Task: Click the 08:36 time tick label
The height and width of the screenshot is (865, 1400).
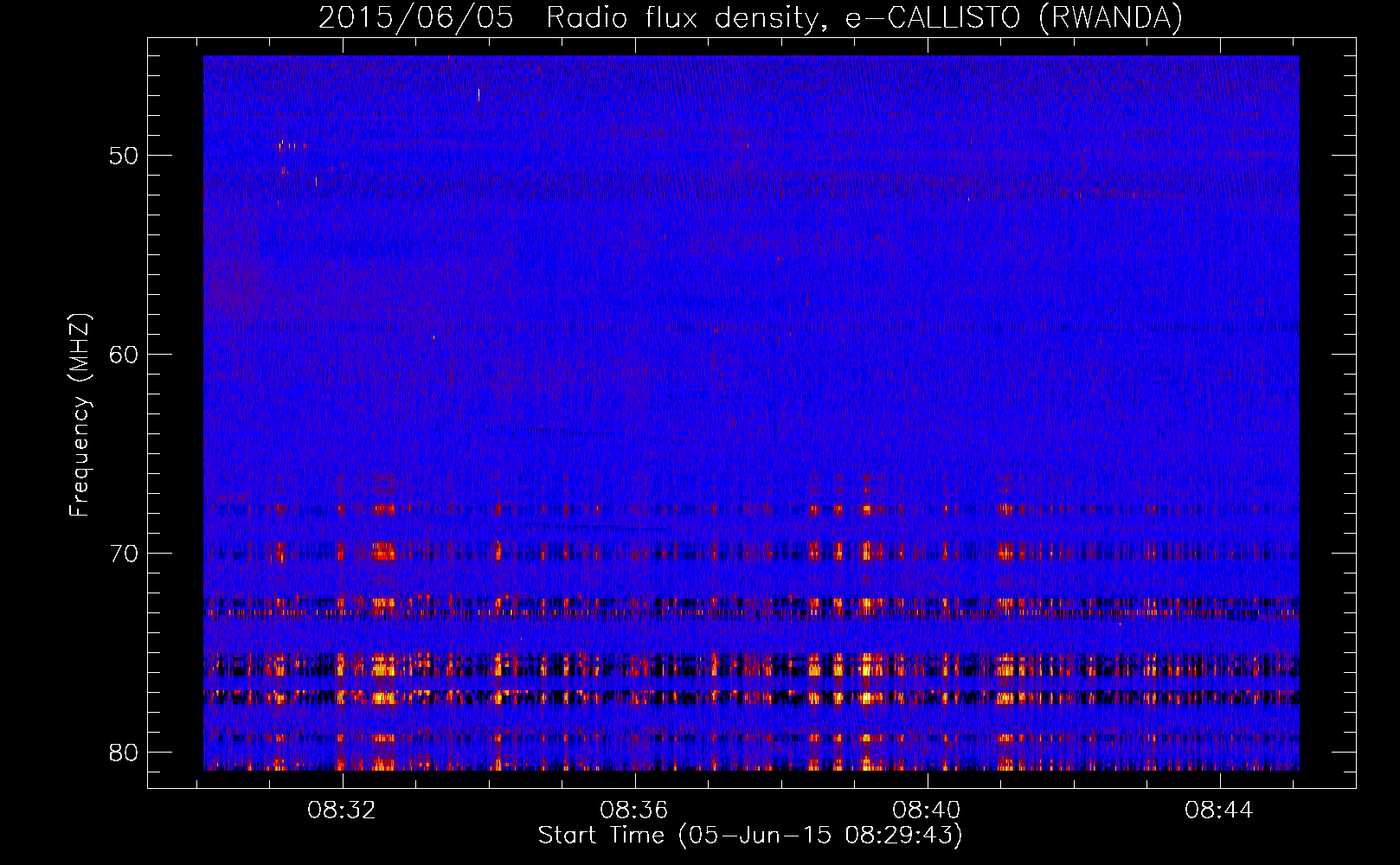Action: 635,811
